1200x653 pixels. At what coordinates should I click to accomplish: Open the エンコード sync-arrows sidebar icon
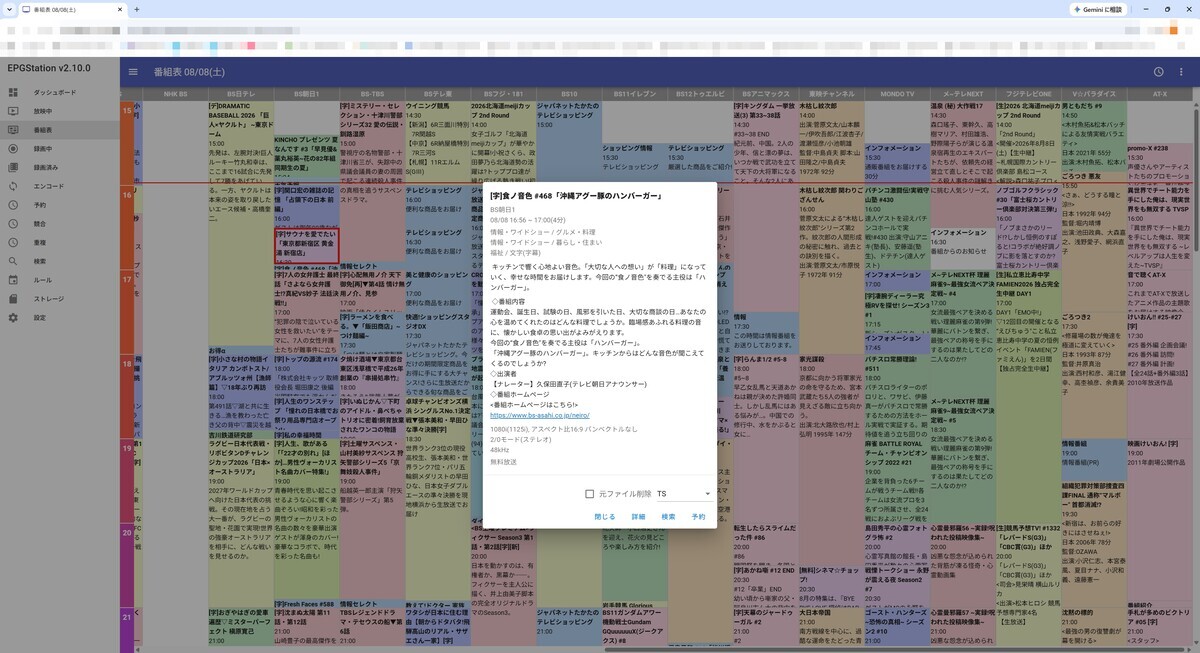(x=13, y=186)
